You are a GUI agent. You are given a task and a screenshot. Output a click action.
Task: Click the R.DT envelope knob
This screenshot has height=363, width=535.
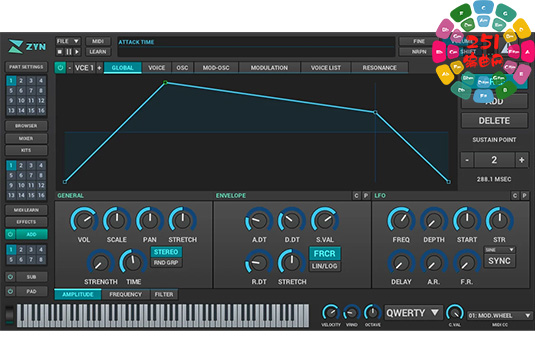pyautogui.click(x=259, y=263)
